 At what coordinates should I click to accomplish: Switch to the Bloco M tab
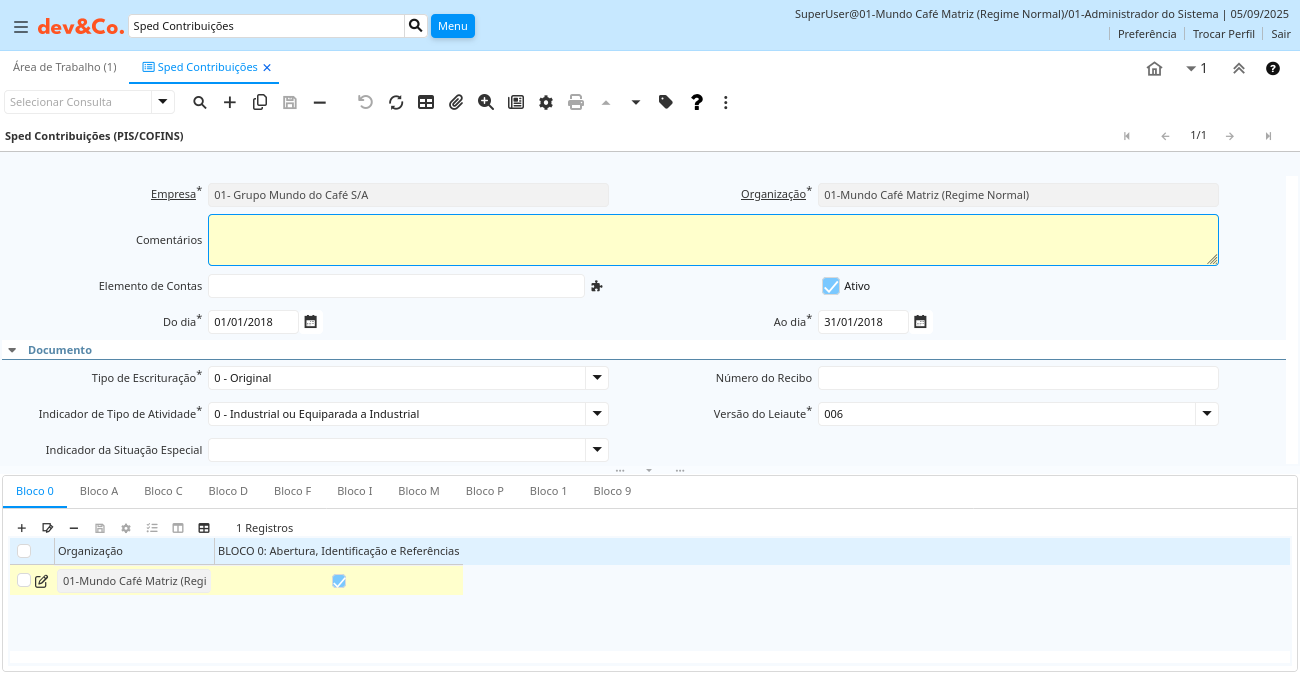418,491
